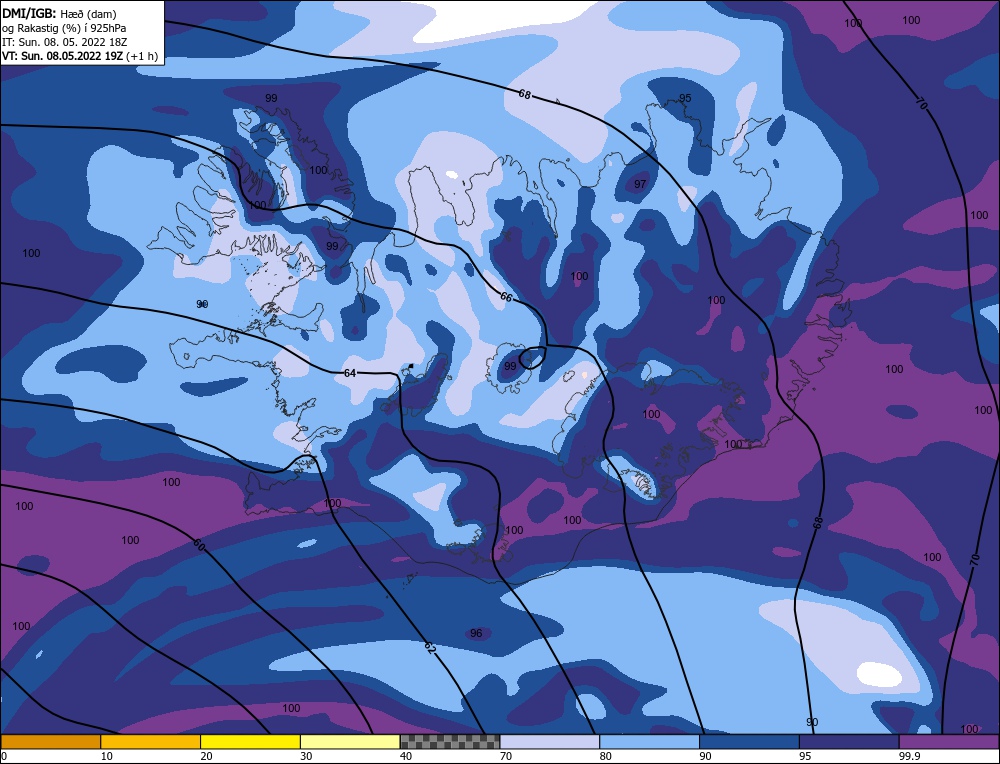This screenshot has width=1000, height=764.
Task: Pick the lavender 70–80 legend swatch
Action: (550, 742)
